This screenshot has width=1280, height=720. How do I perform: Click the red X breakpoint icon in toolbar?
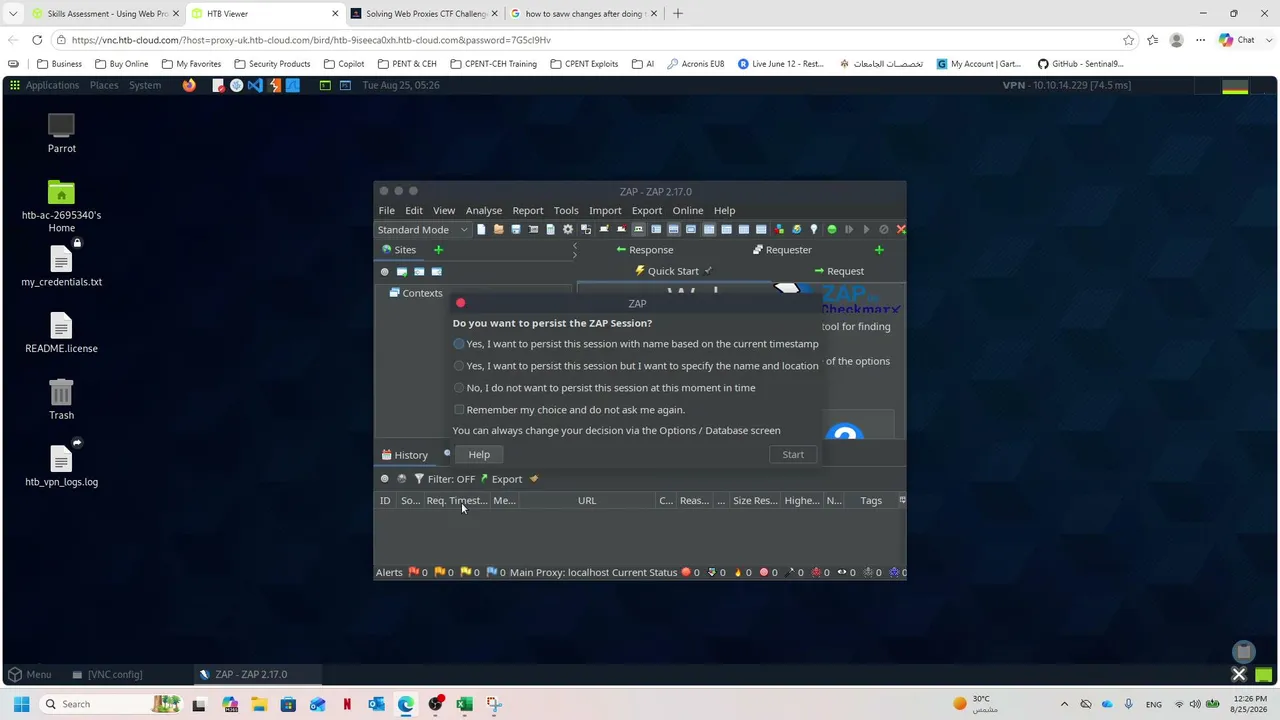(x=901, y=229)
